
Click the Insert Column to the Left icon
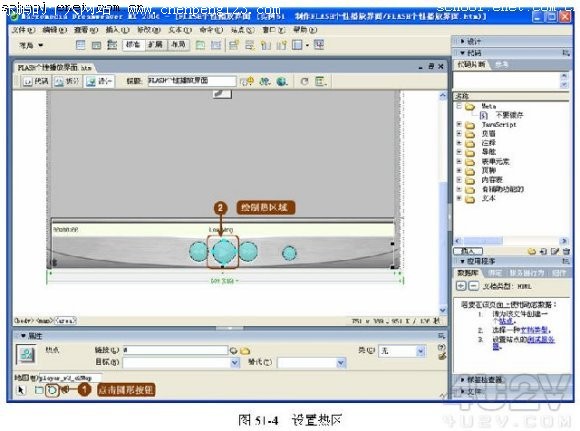(266, 45)
